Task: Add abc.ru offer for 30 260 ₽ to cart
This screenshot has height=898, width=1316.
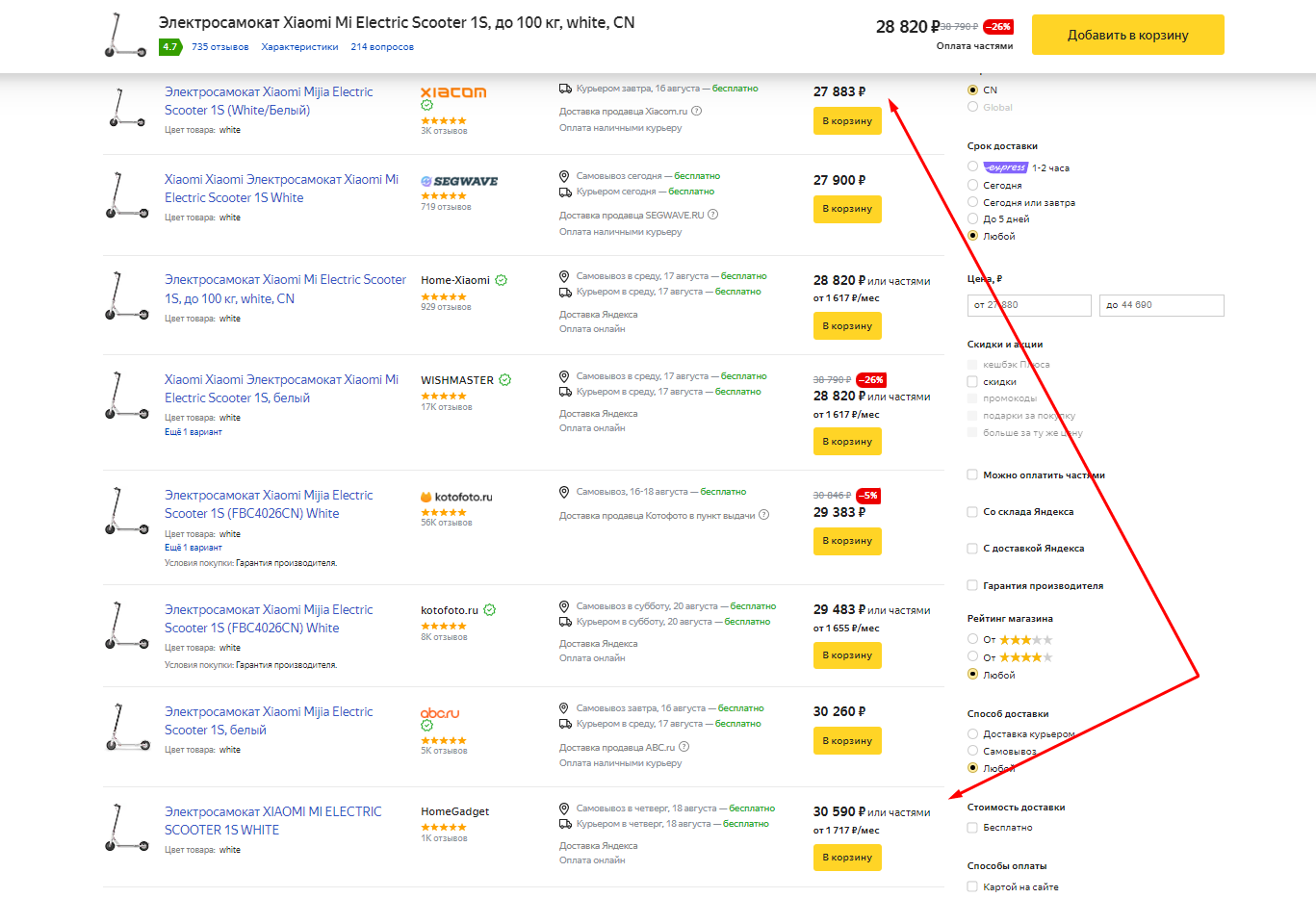Action: (x=847, y=740)
